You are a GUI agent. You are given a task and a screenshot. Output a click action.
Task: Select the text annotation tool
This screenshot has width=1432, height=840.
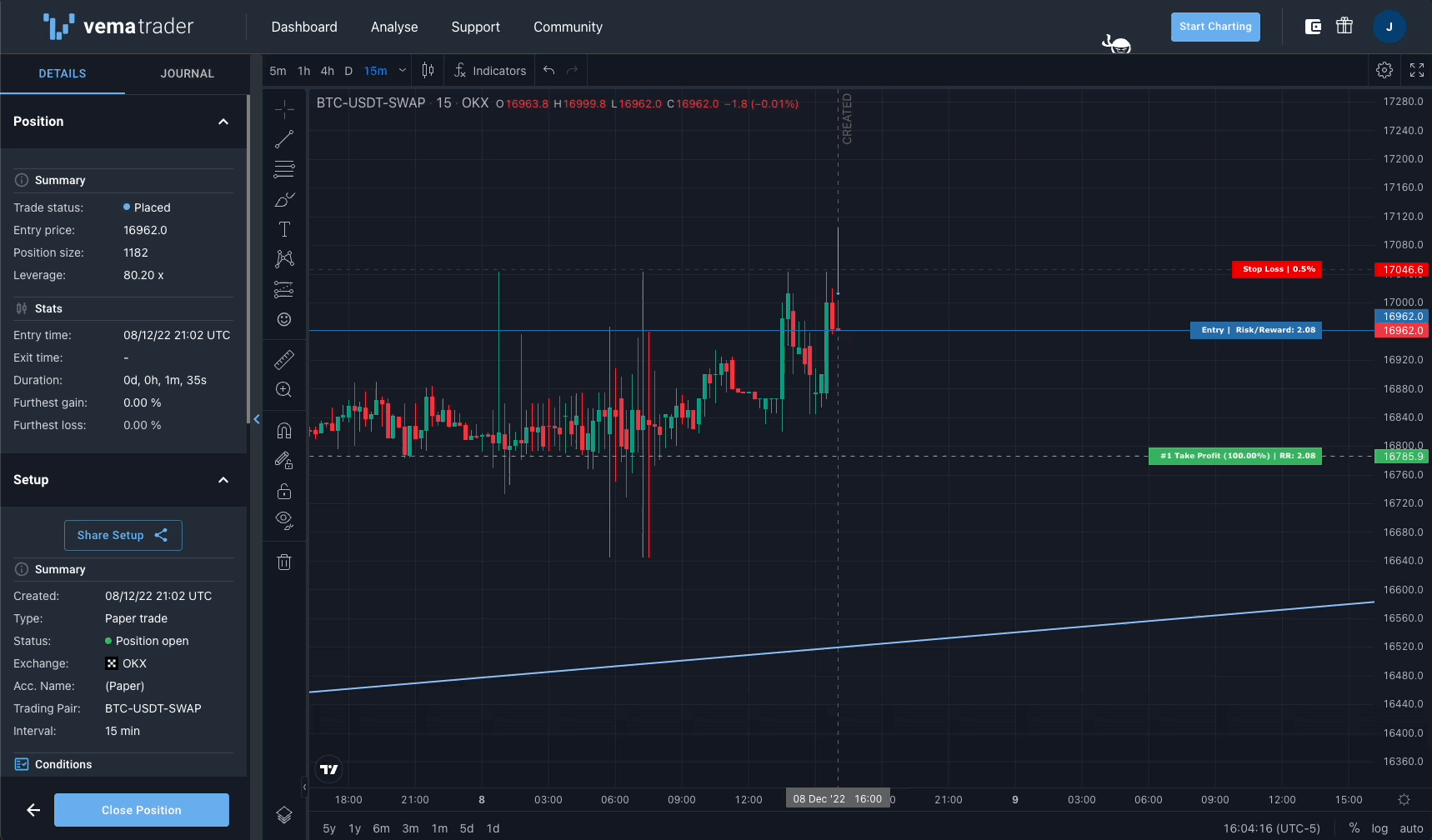tap(284, 229)
